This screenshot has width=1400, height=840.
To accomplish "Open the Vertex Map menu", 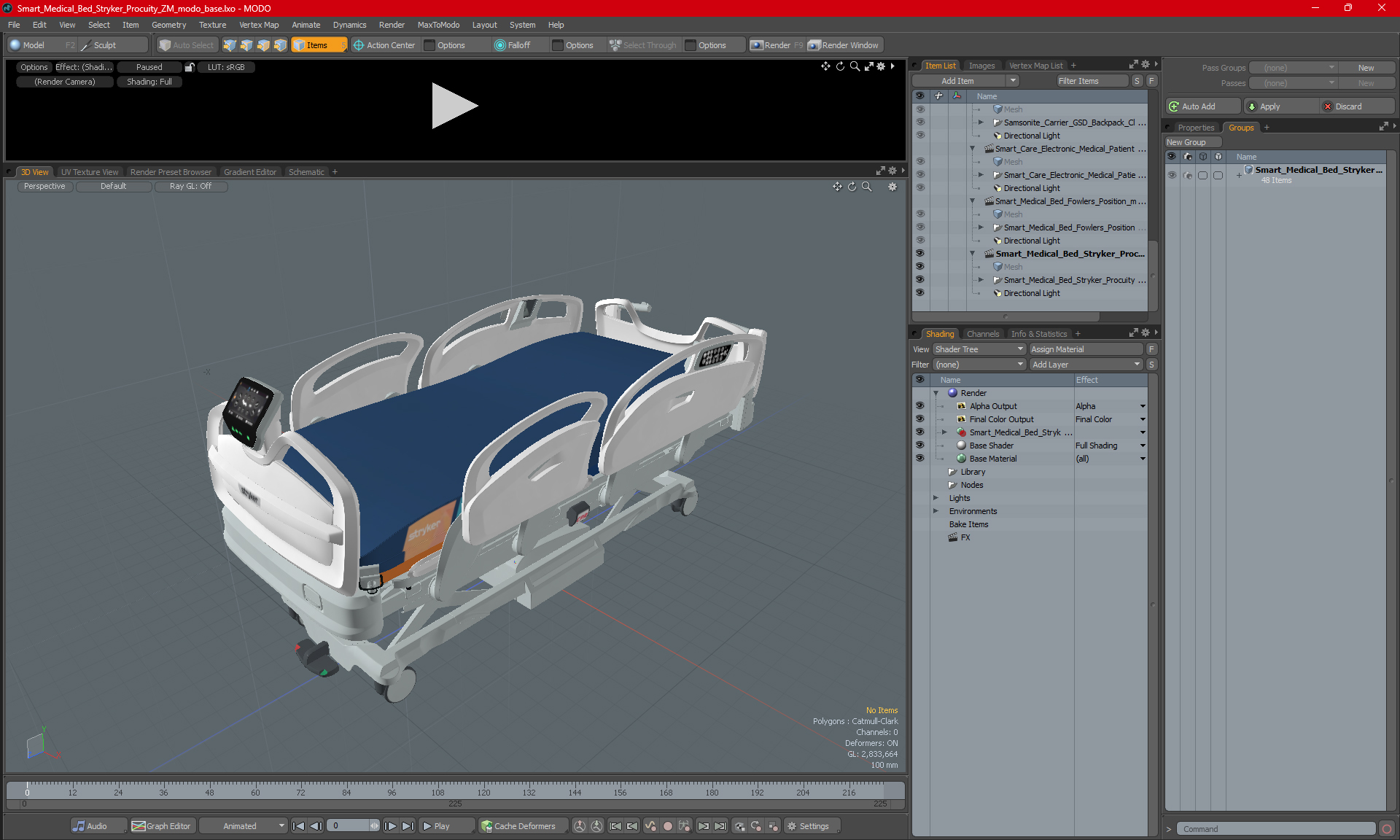I will 259,25.
